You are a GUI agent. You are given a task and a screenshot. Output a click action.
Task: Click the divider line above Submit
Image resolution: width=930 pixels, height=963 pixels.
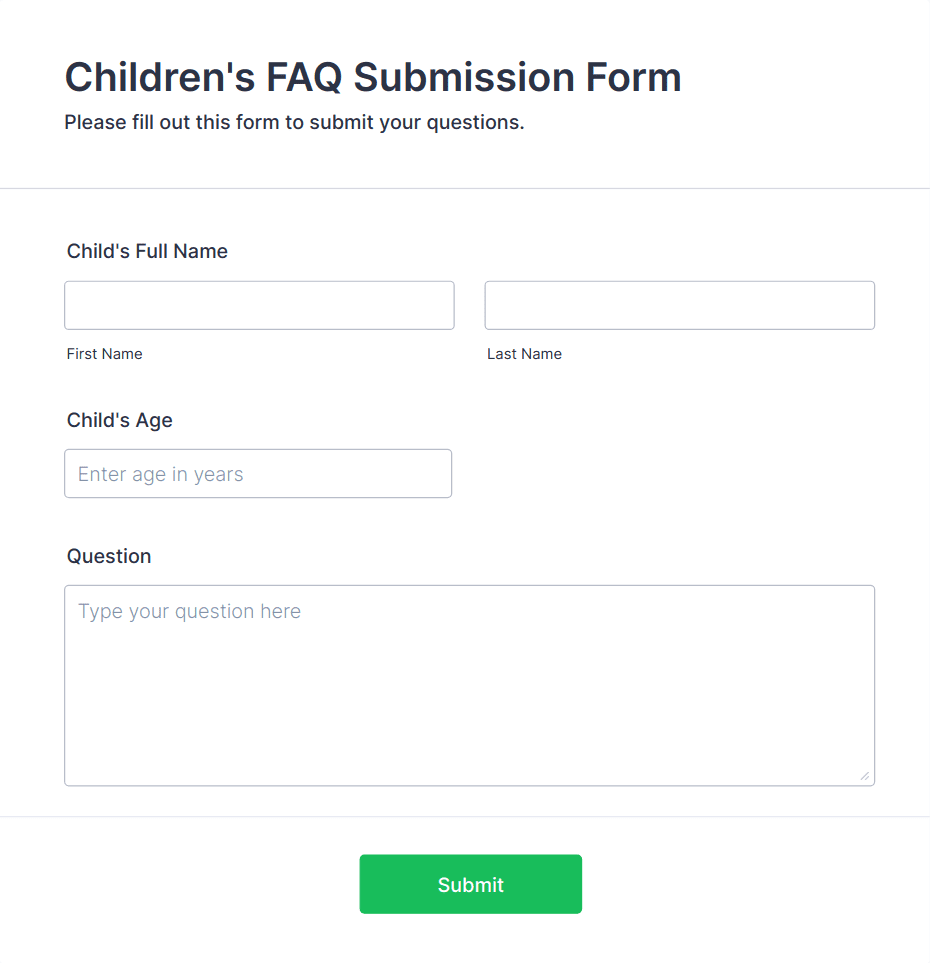coord(465,816)
